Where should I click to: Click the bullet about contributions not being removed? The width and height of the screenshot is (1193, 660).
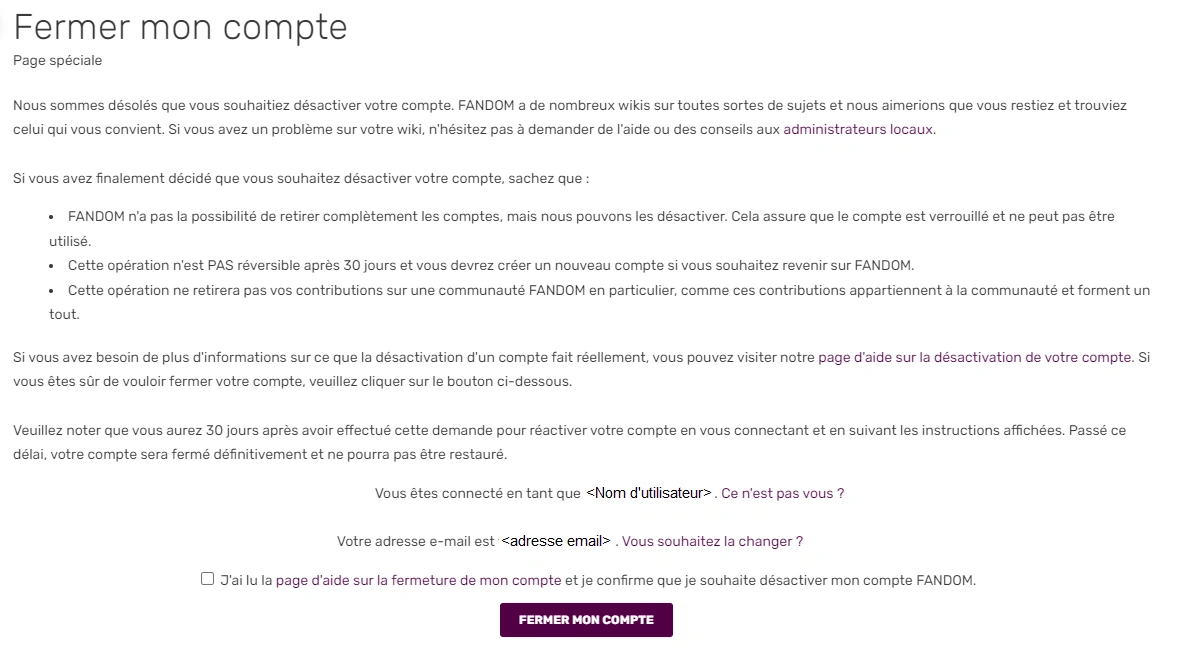coord(608,290)
